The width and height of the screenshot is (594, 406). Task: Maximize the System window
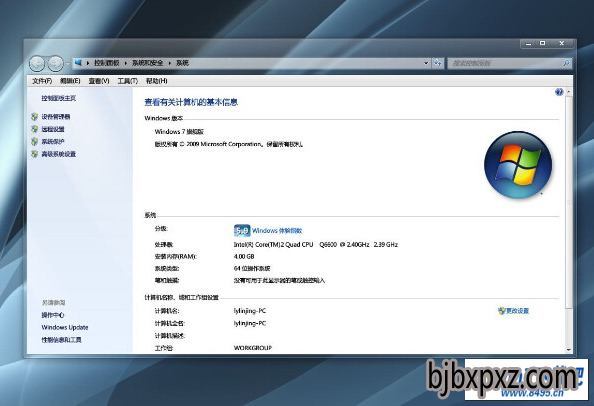(x=542, y=44)
